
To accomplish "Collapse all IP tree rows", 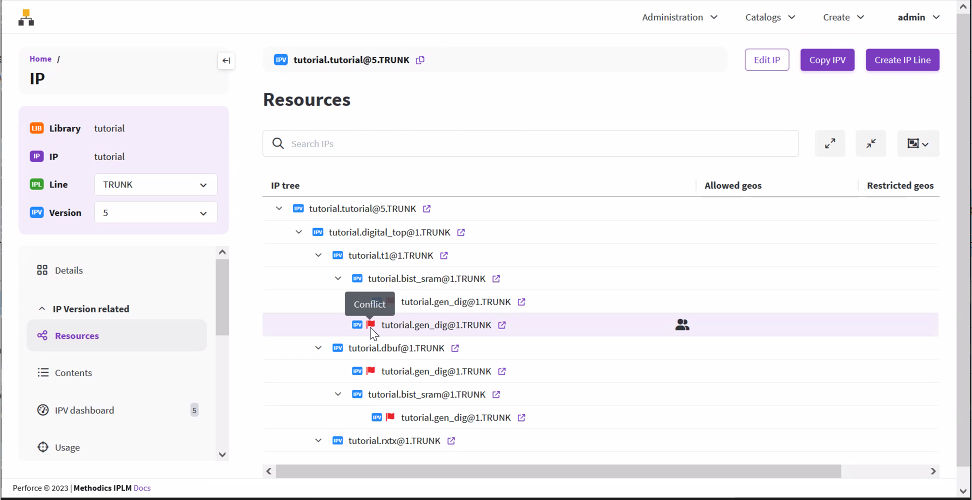I will (871, 144).
